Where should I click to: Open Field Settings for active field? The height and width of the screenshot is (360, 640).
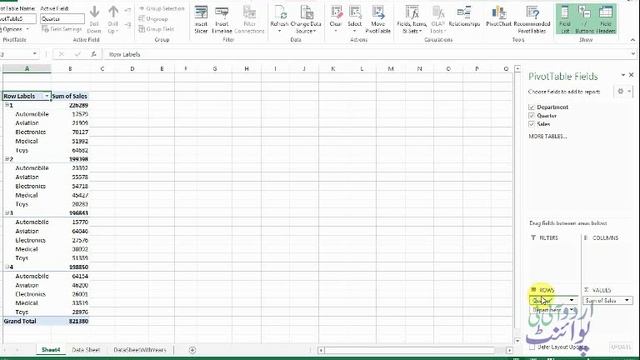coord(62,29)
